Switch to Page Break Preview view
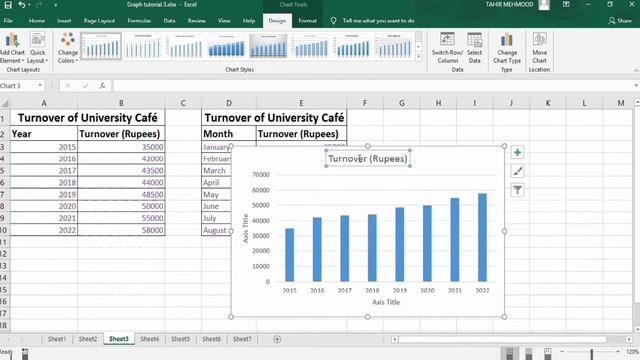This screenshot has width=640, height=360. pyautogui.click(x=548, y=352)
